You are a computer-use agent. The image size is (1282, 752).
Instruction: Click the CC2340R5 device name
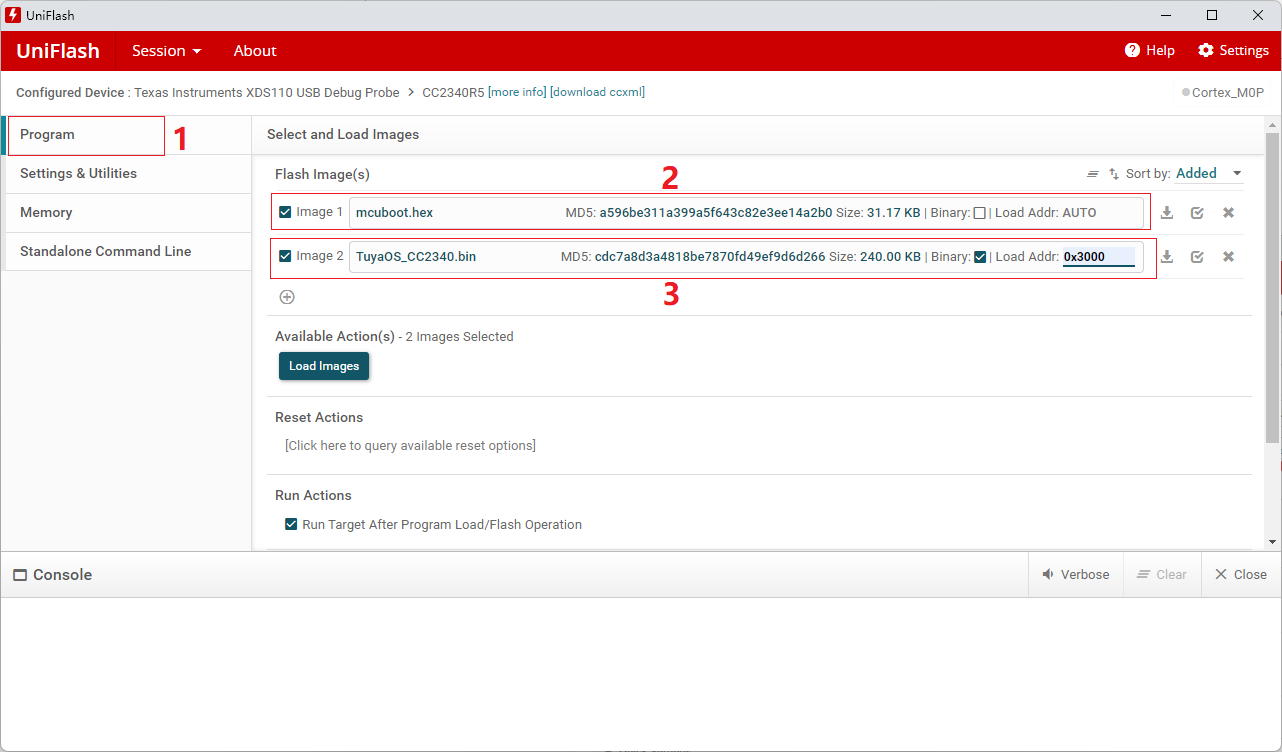click(453, 92)
